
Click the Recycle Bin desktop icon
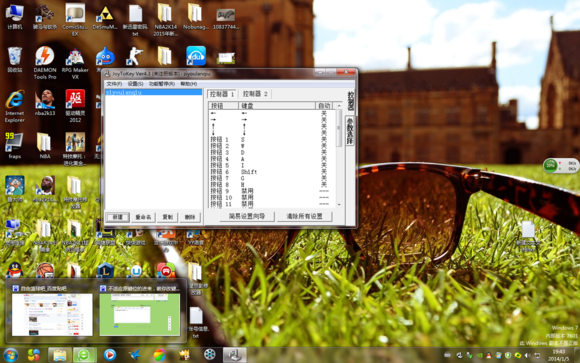pos(15,59)
